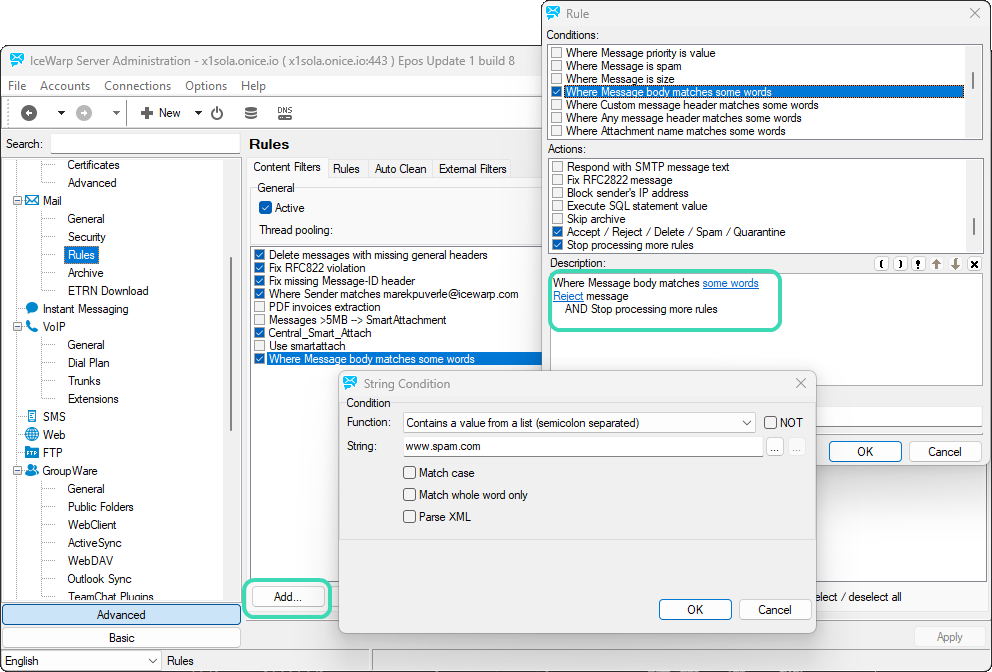Select the Web globe icon

tap(32, 434)
